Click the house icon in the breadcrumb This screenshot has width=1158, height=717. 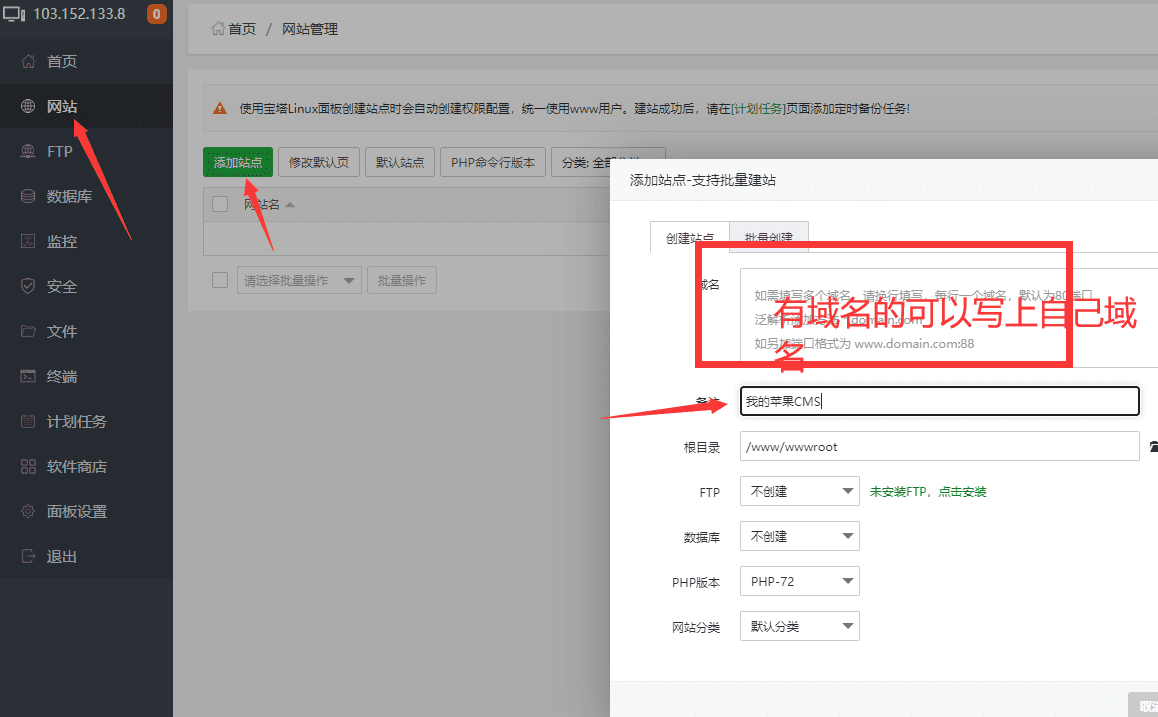(x=218, y=29)
